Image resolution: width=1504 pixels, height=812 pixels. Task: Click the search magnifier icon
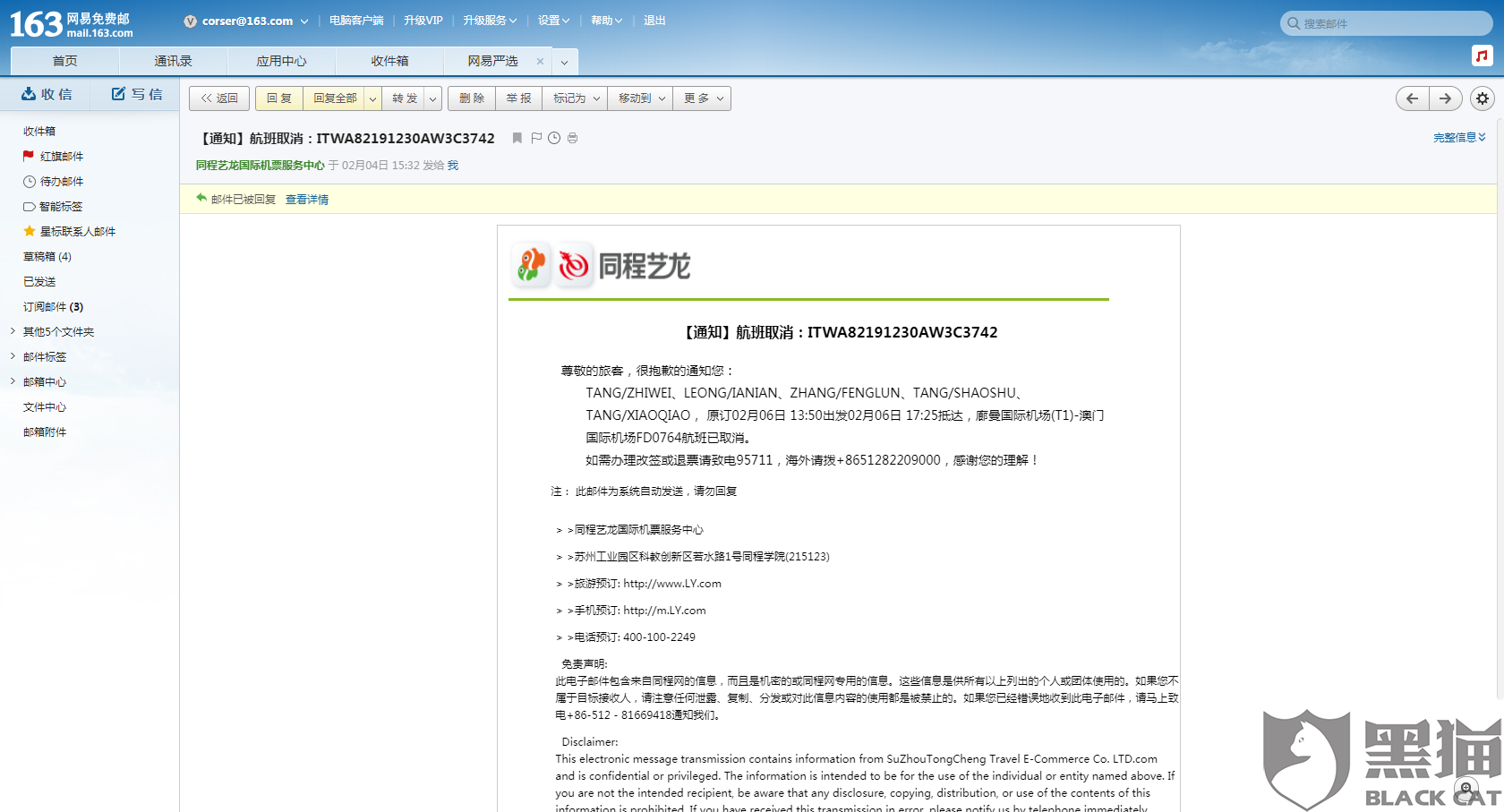pyautogui.click(x=1294, y=23)
